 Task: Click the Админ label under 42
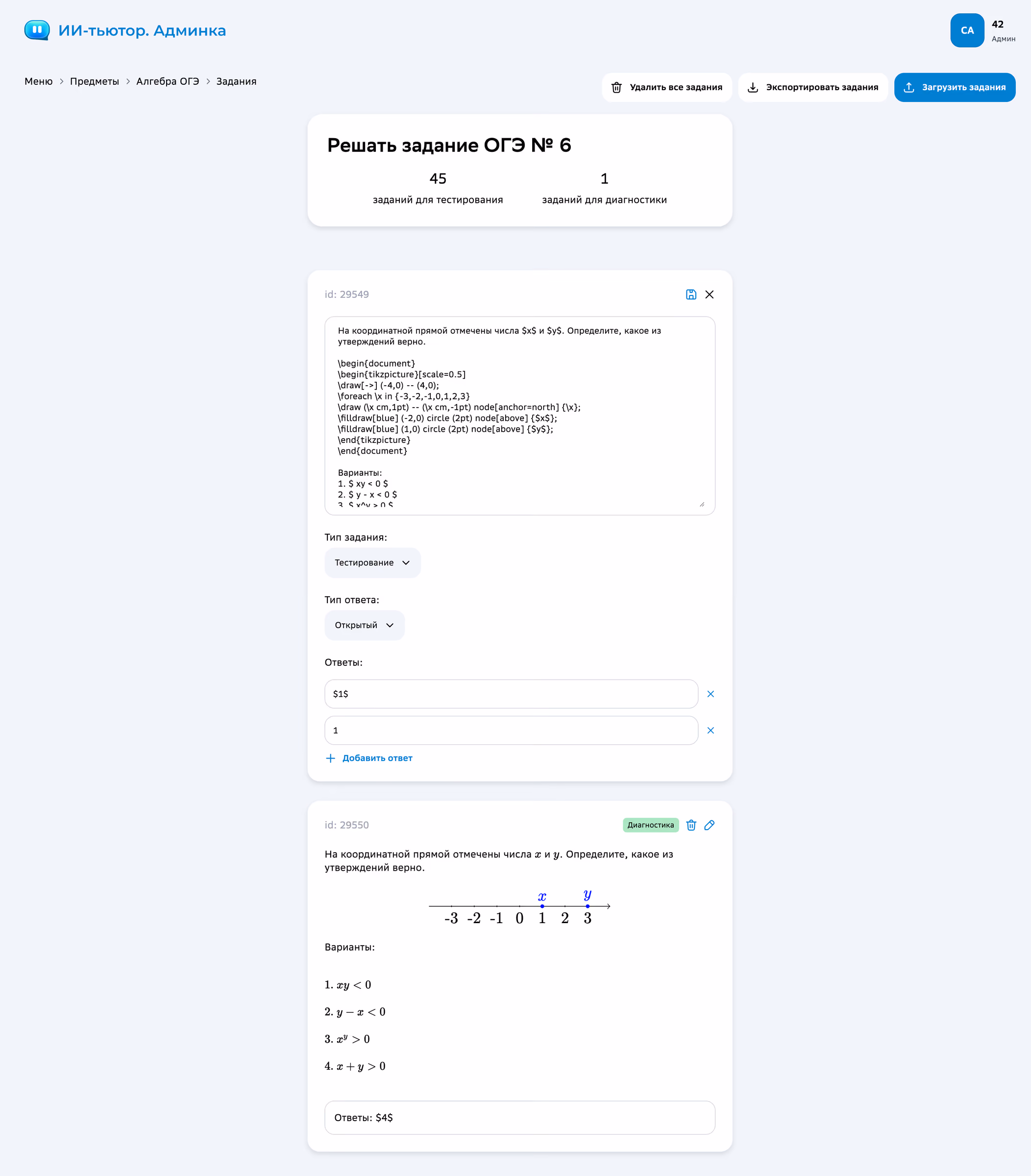1004,39
